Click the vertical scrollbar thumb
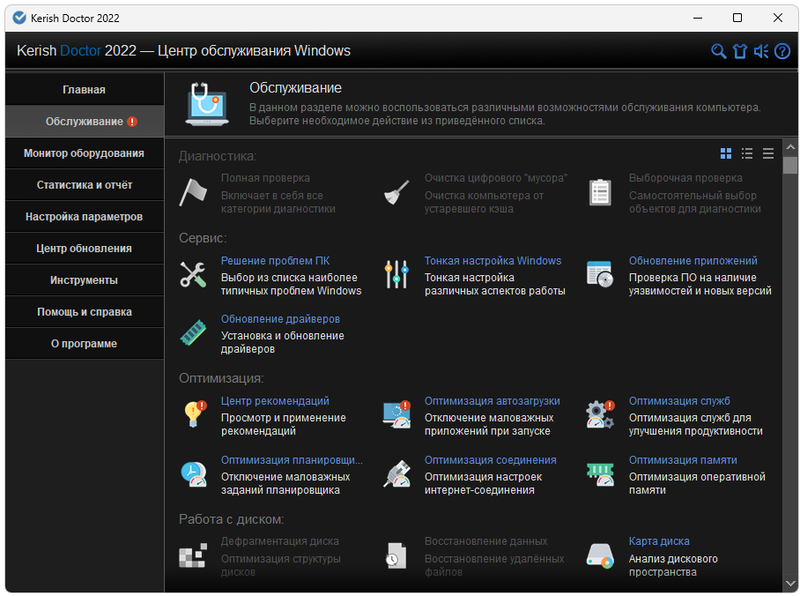This screenshot has width=800, height=596. 790,165
